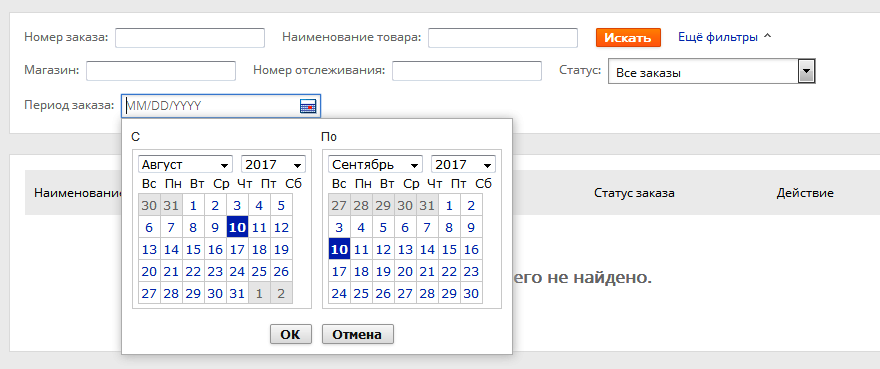Click the Действие column header

click(805, 193)
